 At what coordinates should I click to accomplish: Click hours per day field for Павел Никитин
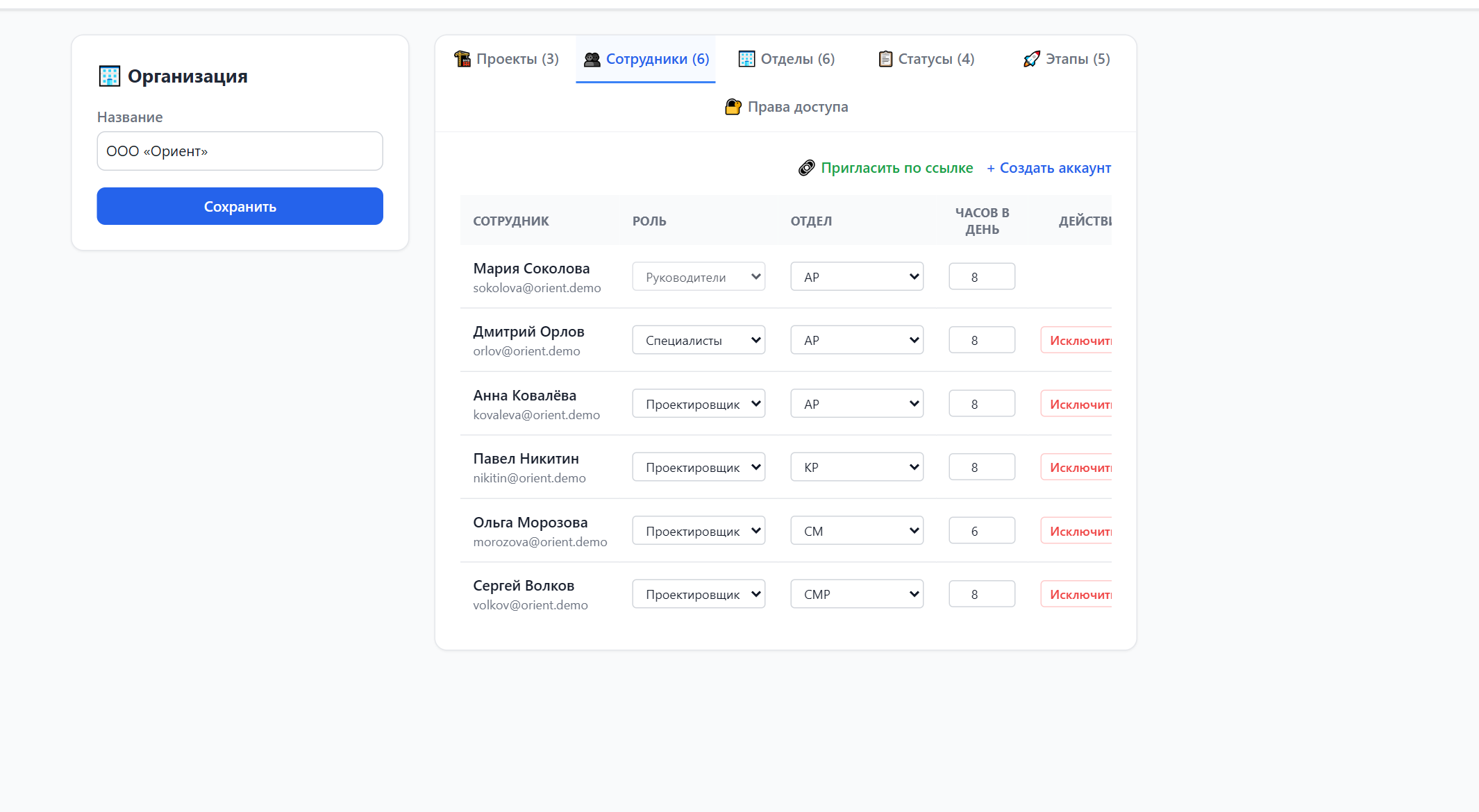click(982, 467)
